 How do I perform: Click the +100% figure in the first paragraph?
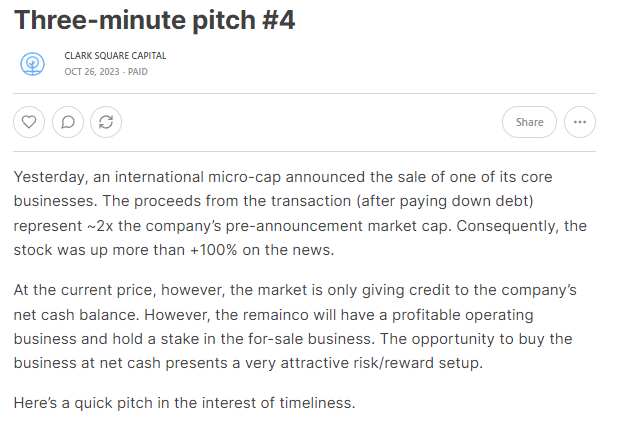pos(214,250)
